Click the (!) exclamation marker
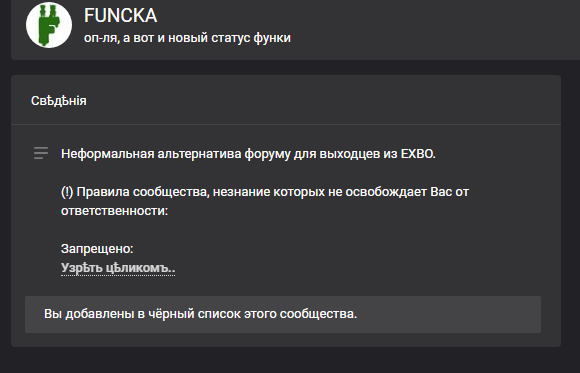The height and width of the screenshot is (373, 580). pos(67,192)
